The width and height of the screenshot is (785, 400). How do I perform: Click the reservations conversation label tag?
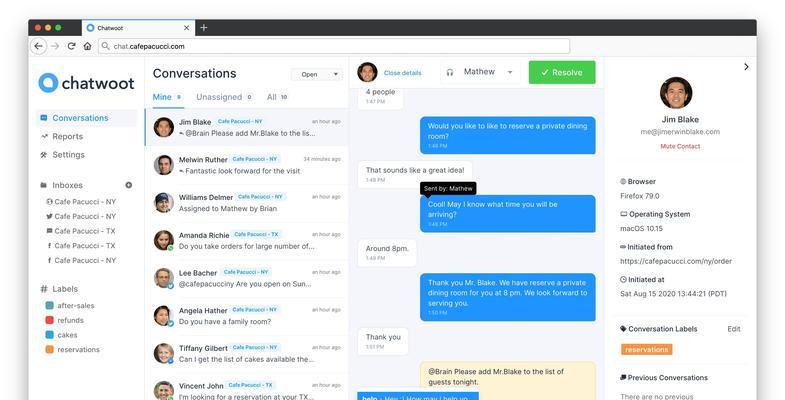coord(646,349)
